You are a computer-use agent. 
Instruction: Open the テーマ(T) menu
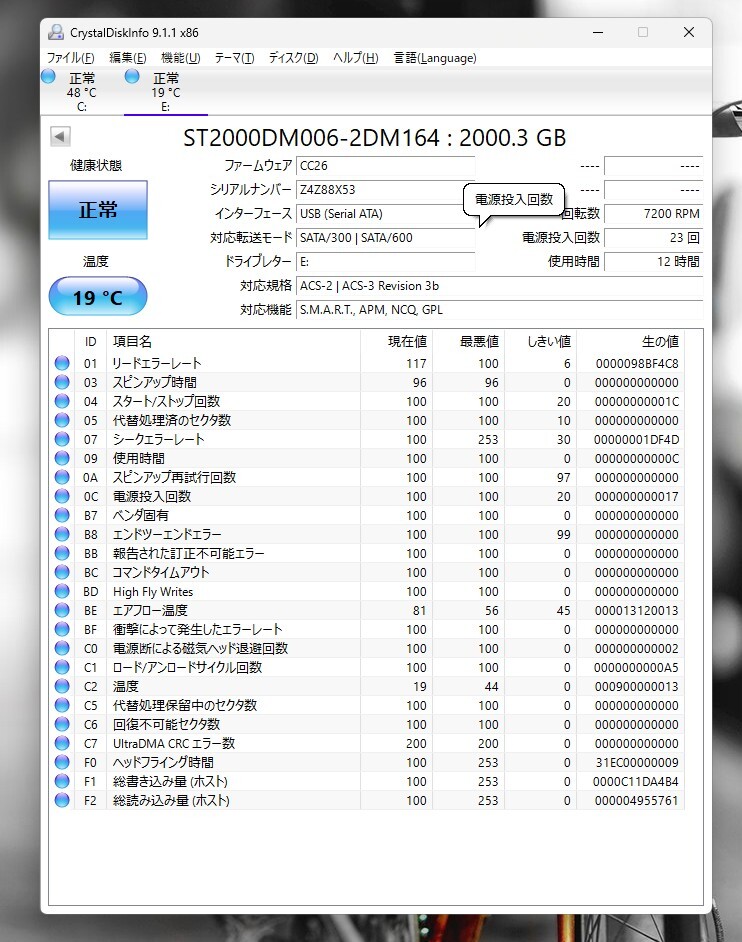coord(234,58)
